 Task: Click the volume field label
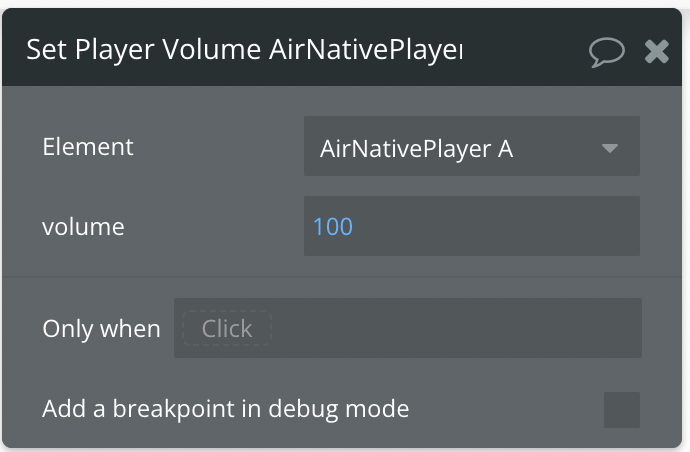click(x=83, y=227)
